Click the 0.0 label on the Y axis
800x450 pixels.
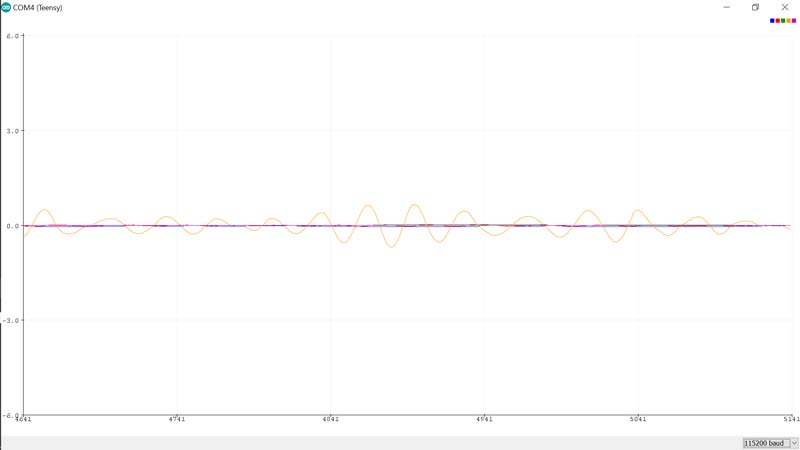click(13, 226)
